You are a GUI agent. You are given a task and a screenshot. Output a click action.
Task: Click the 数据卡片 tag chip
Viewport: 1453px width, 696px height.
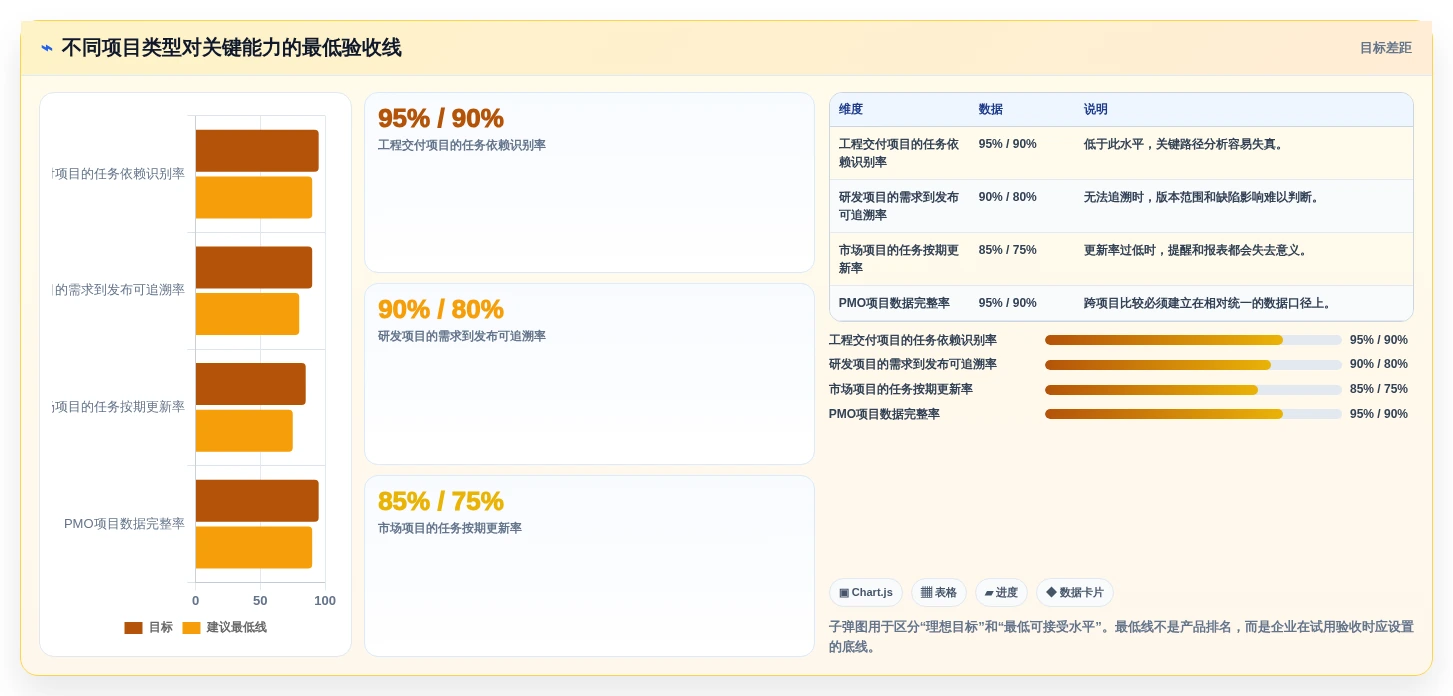point(1074,593)
